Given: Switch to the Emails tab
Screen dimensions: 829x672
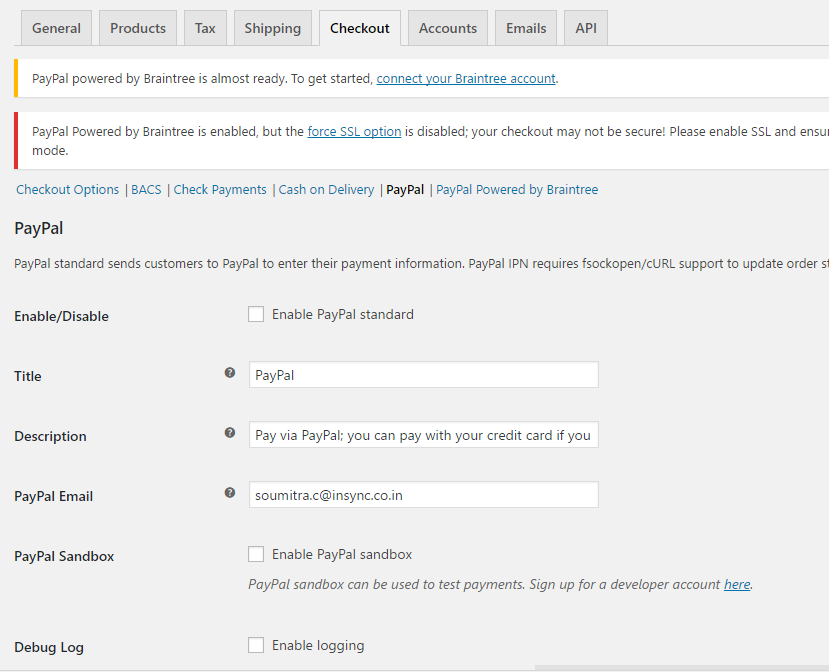Looking at the screenshot, I should pos(526,28).
